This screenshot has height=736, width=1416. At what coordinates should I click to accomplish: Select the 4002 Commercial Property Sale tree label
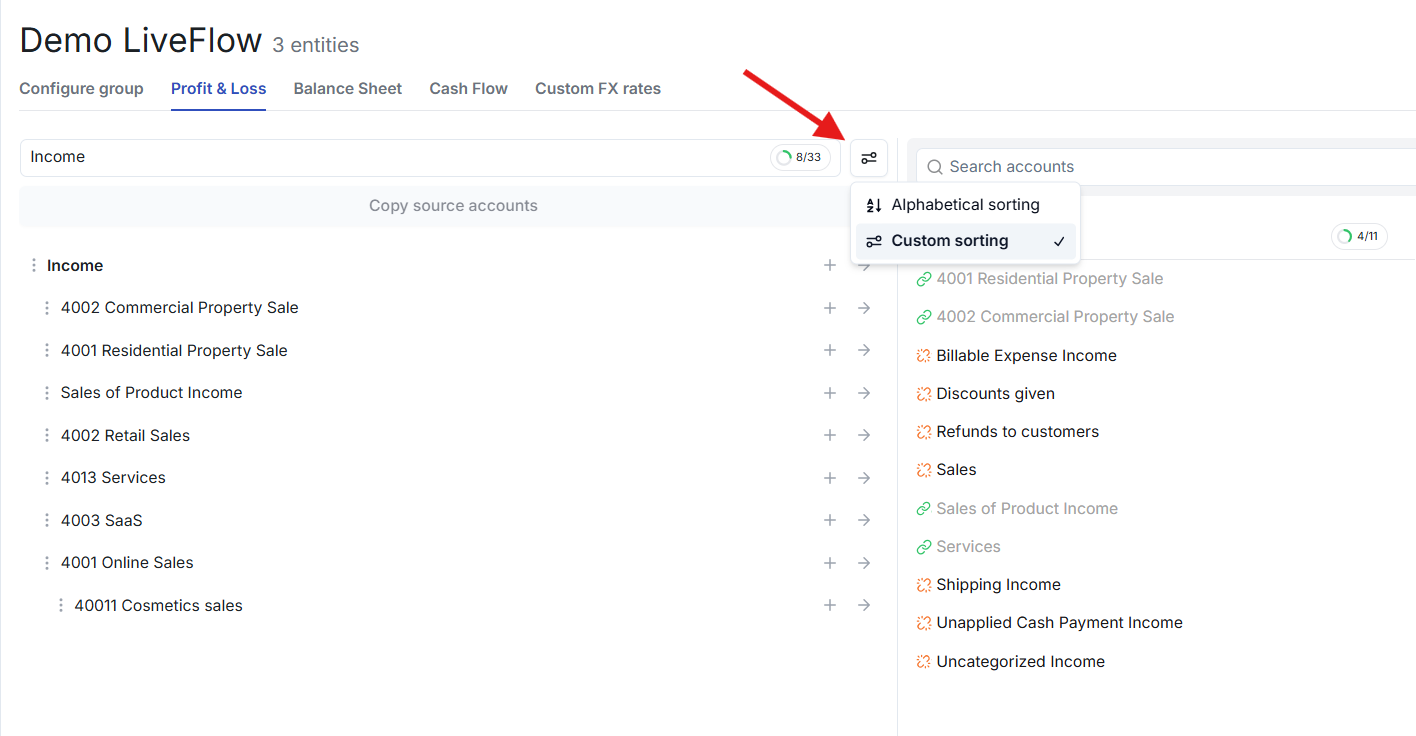(x=180, y=308)
